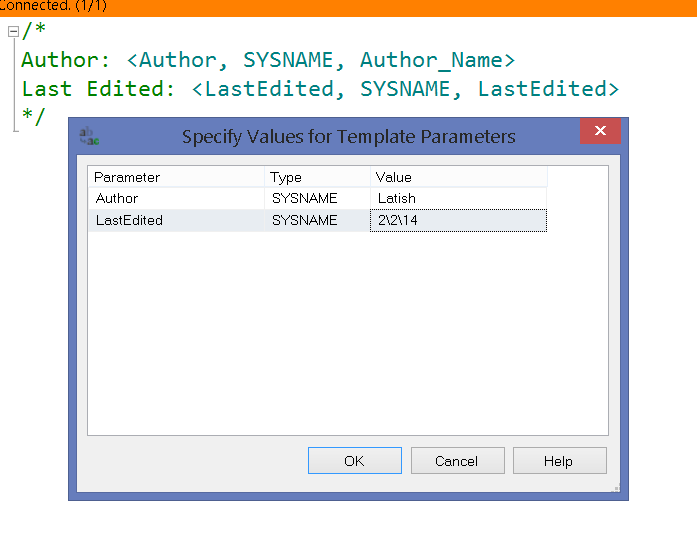Click the SYSNAME type of Author

pos(317,198)
